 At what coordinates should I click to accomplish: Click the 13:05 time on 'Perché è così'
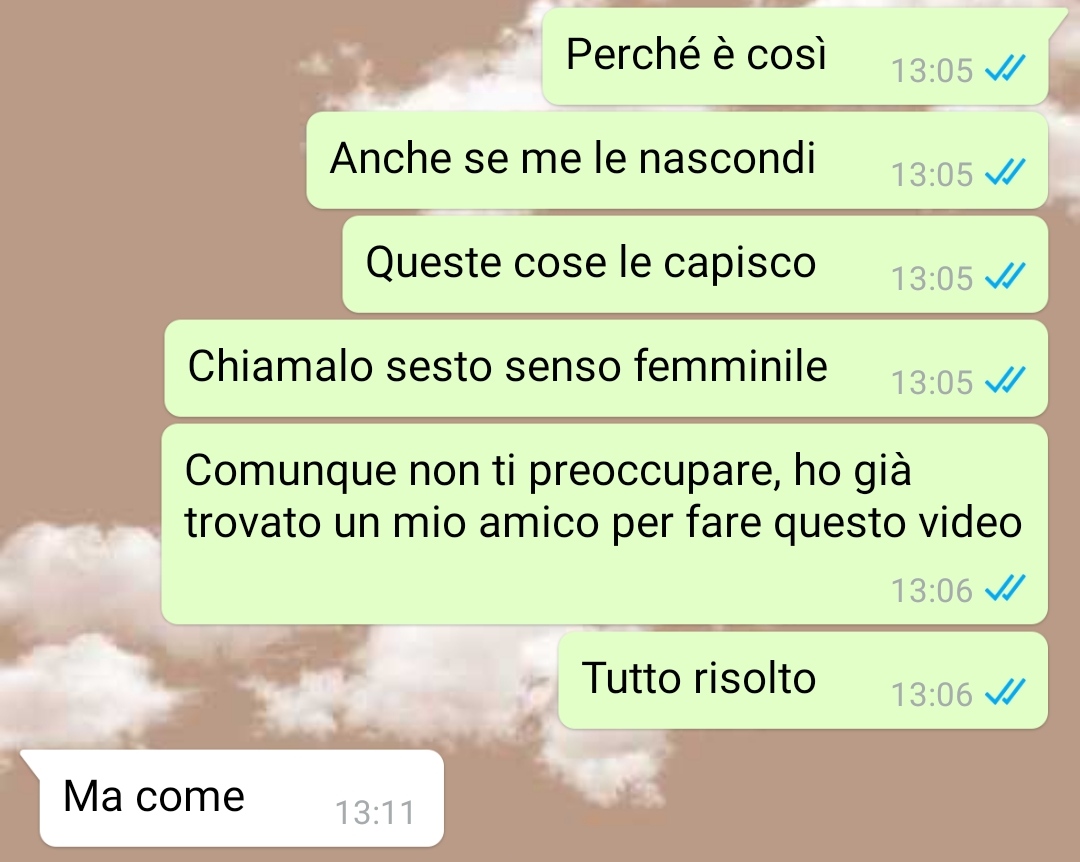(932, 71)
